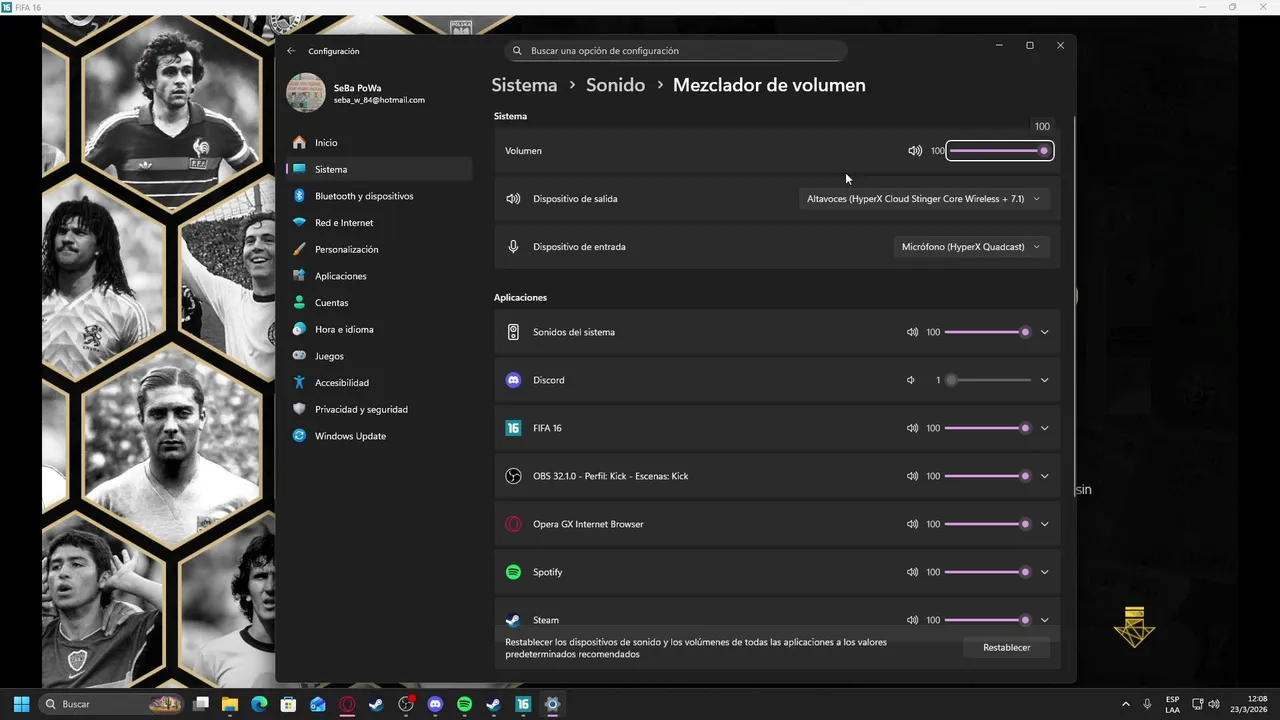Mute OBS 32.1.0 audio
This screenshot has height=720, width=1280.
coord(912,476)
